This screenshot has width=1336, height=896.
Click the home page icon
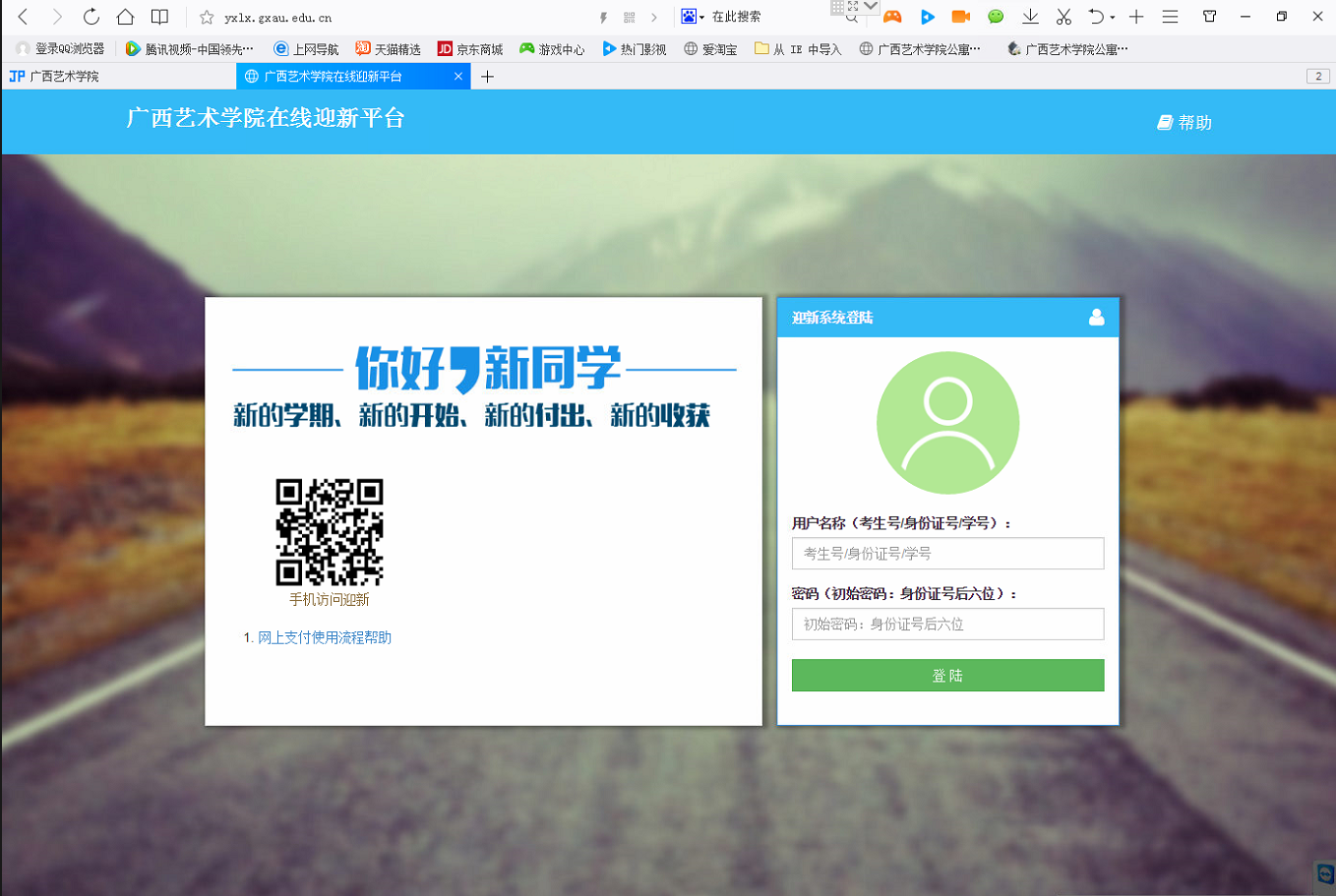coord(125,17)
